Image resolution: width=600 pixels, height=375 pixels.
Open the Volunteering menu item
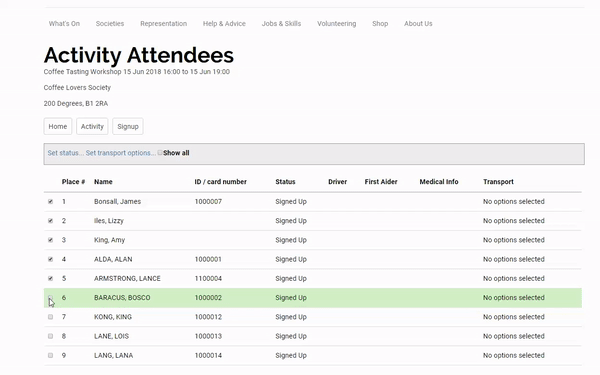click(x=337, y=24)
